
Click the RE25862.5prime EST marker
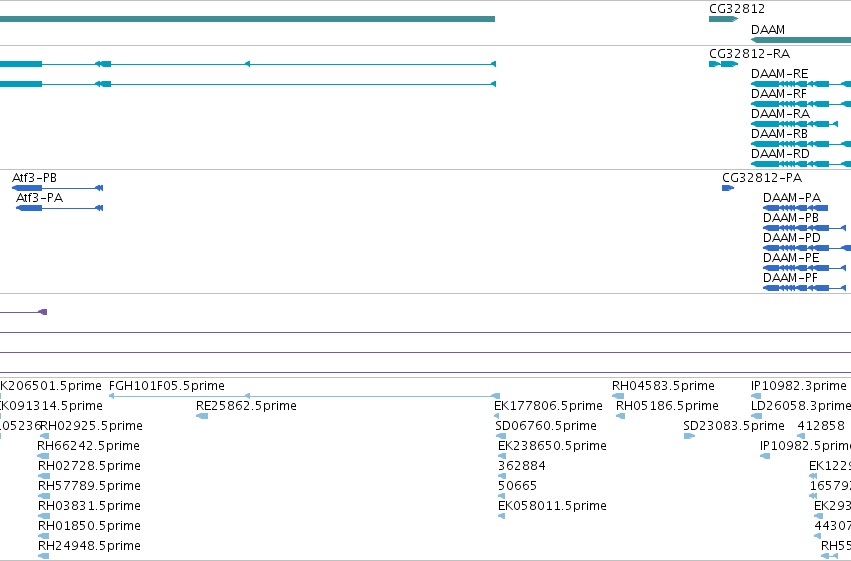tap(202, 416)
